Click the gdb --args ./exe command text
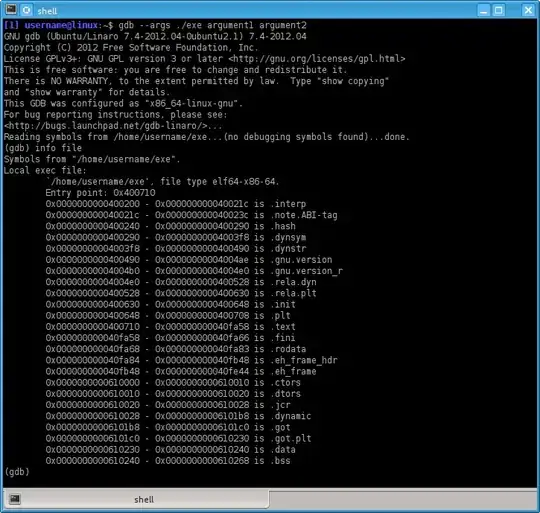 (212, 25)
